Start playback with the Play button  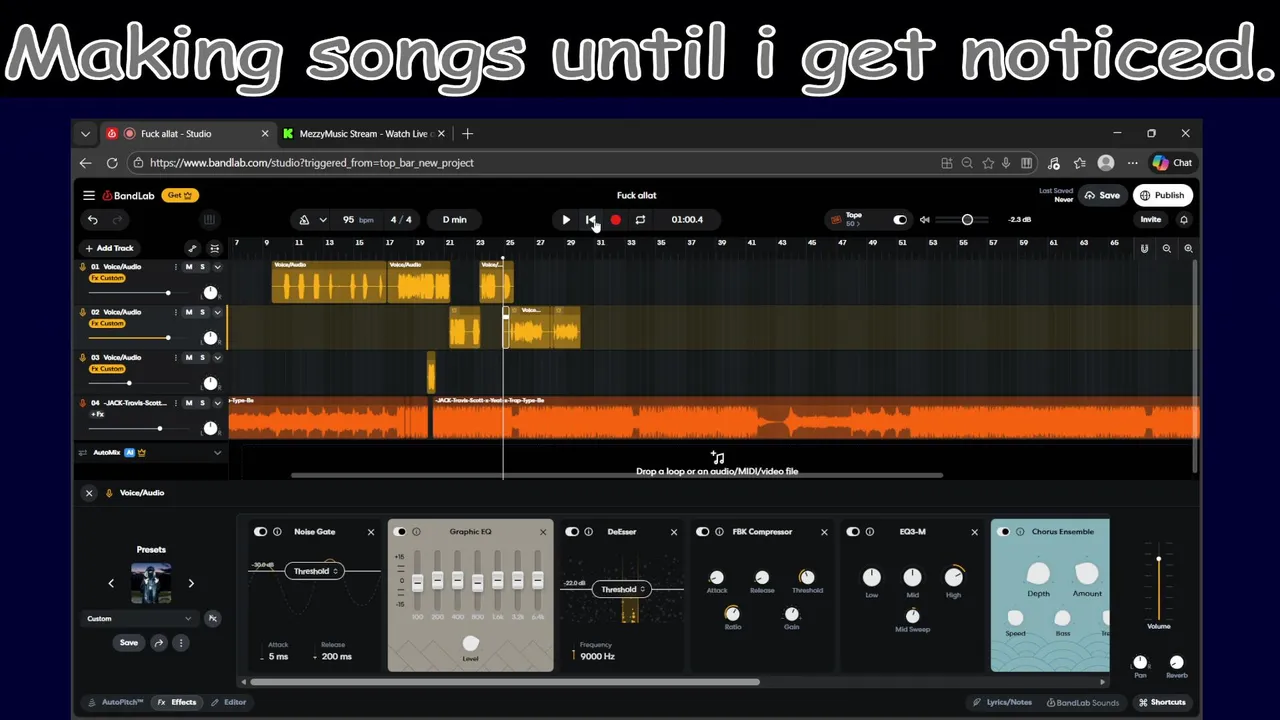point(566,220)
